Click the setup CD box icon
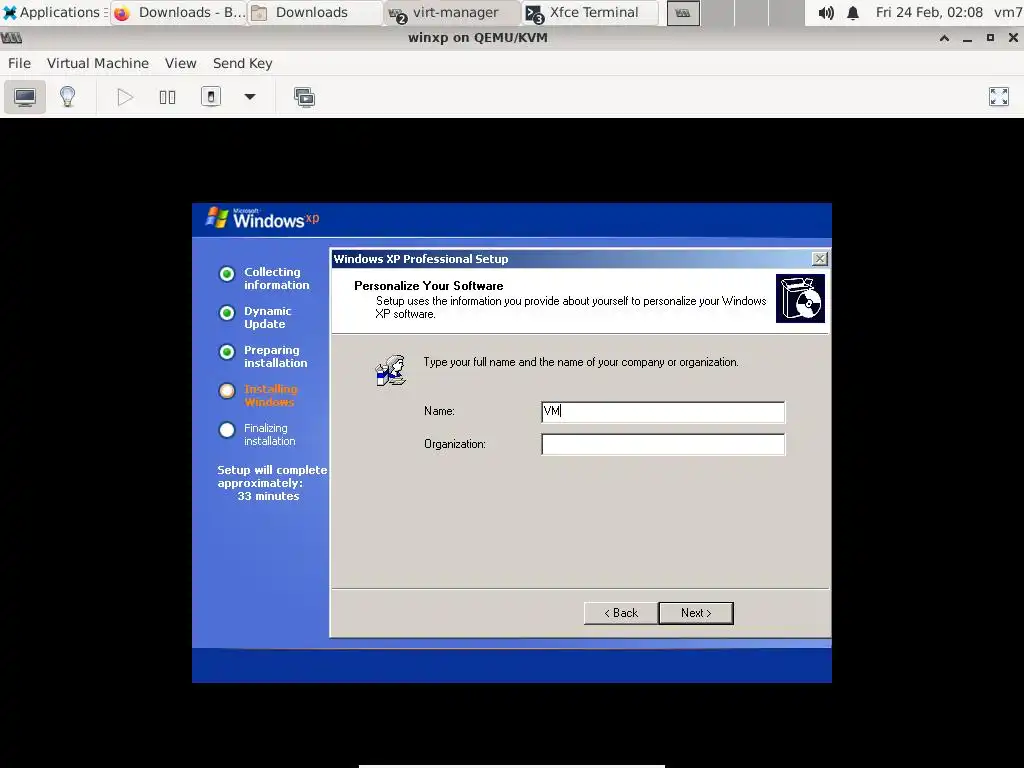Viewport: 1024px width, 768px height. 800,298
